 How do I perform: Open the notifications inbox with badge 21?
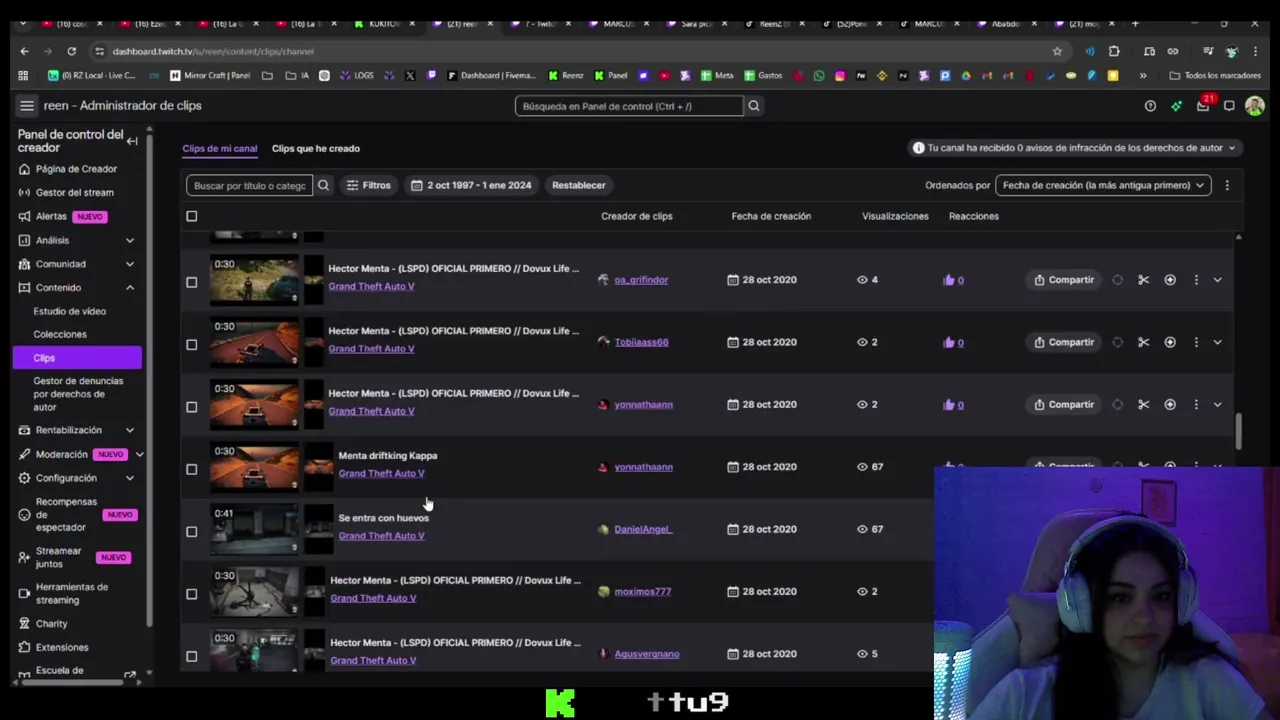(1203, 106)
